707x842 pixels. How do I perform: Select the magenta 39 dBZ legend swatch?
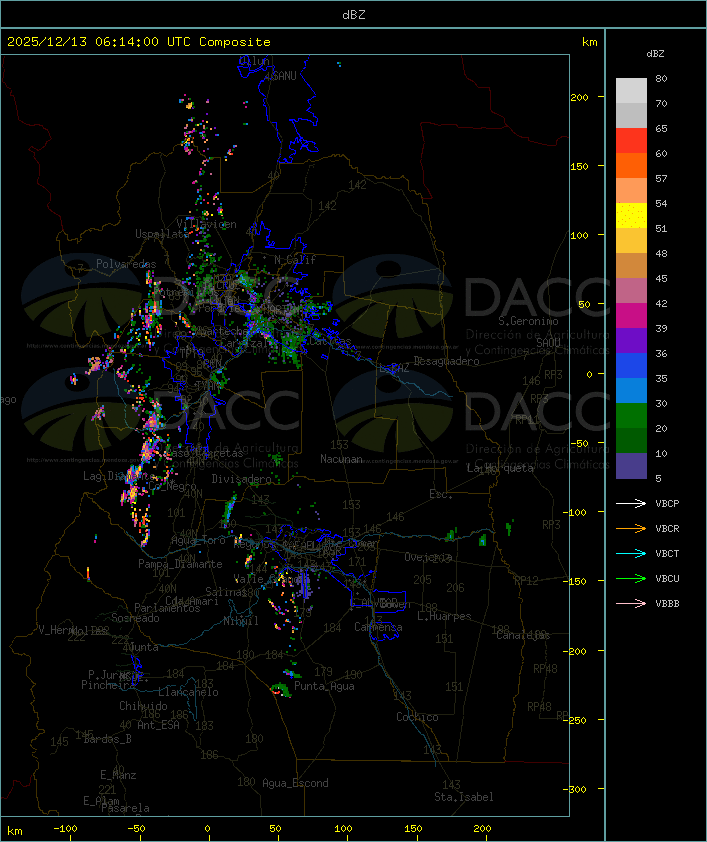point(631,316)
